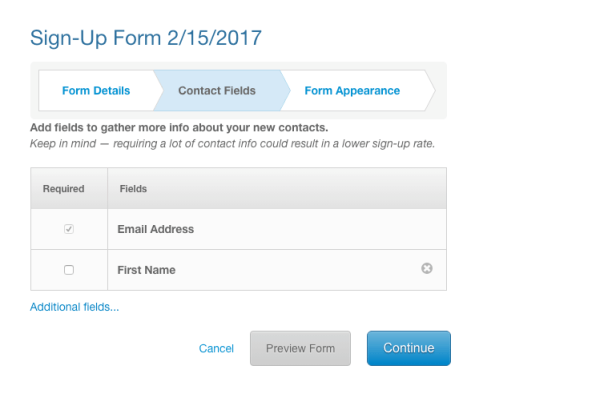Click the Required column header
Viewport: 600px width, 402px height.
(65, 188)
